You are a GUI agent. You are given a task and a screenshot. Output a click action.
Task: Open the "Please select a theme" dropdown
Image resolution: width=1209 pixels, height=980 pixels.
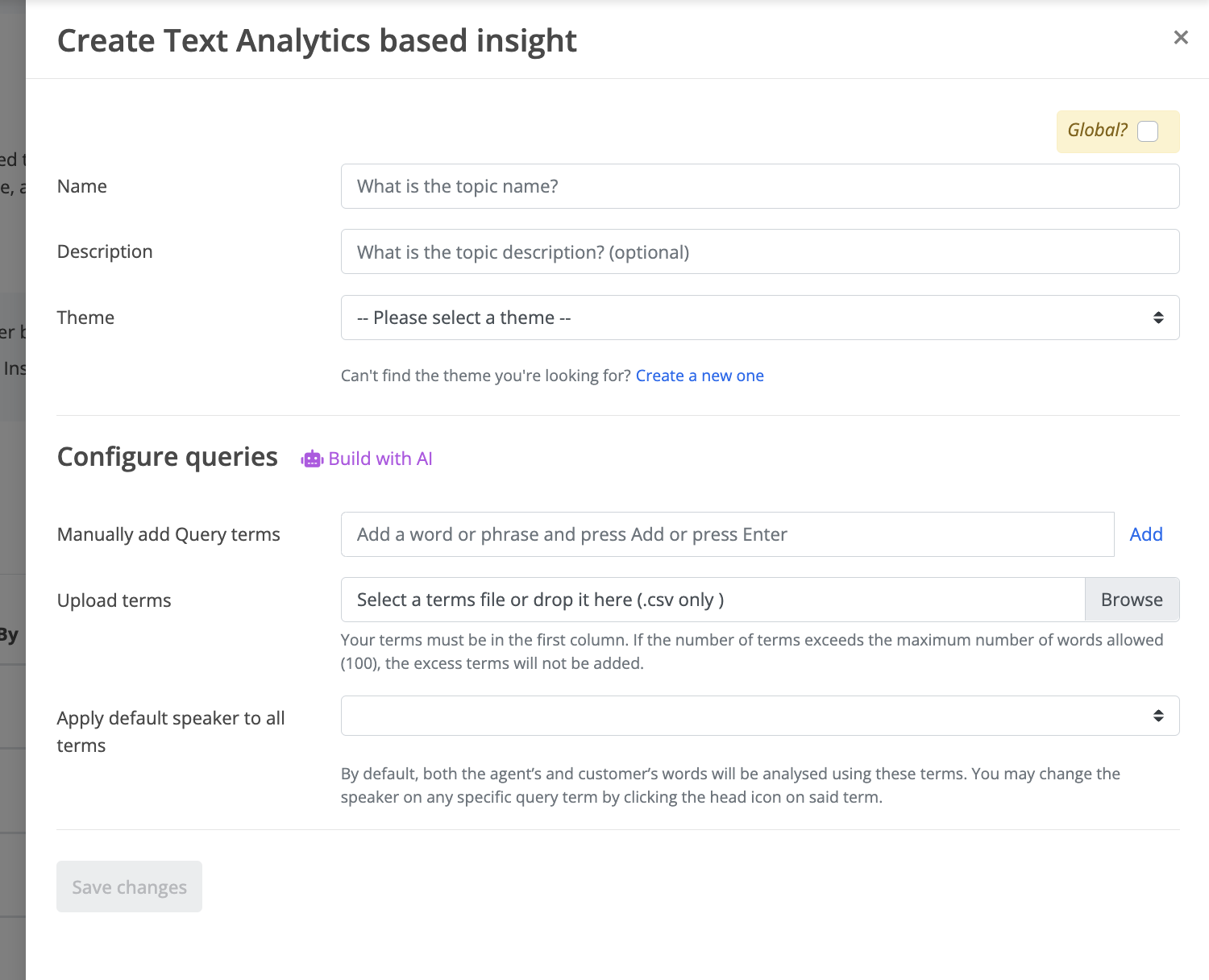coord(760,318)
